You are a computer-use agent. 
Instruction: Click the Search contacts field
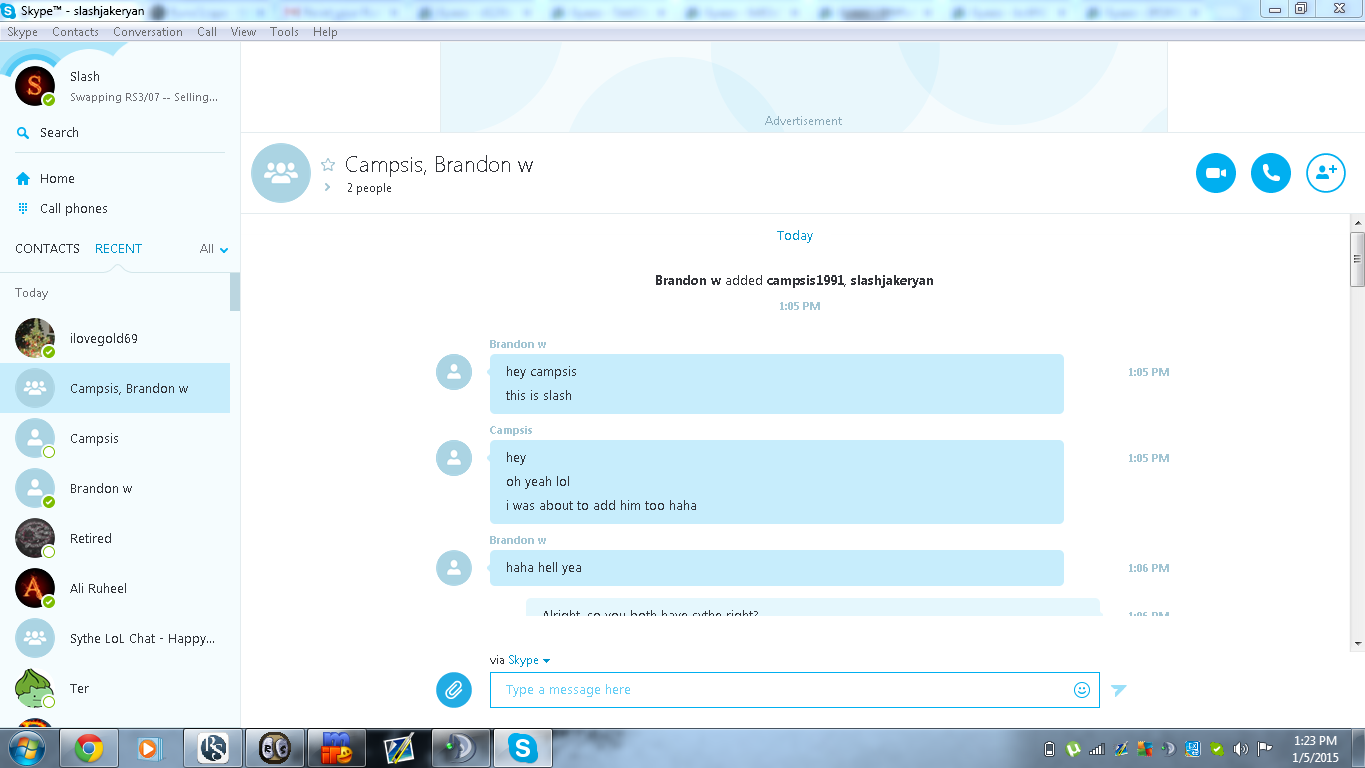[x=120, y=133]
